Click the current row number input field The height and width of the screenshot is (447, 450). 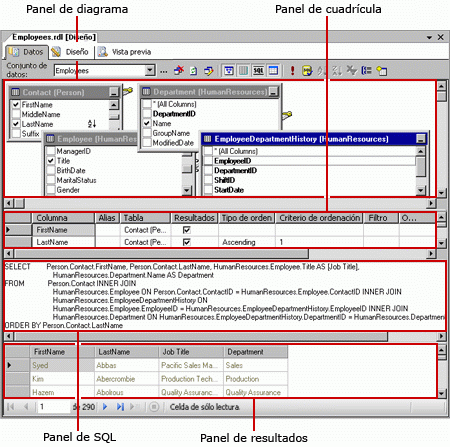[53, 407]
